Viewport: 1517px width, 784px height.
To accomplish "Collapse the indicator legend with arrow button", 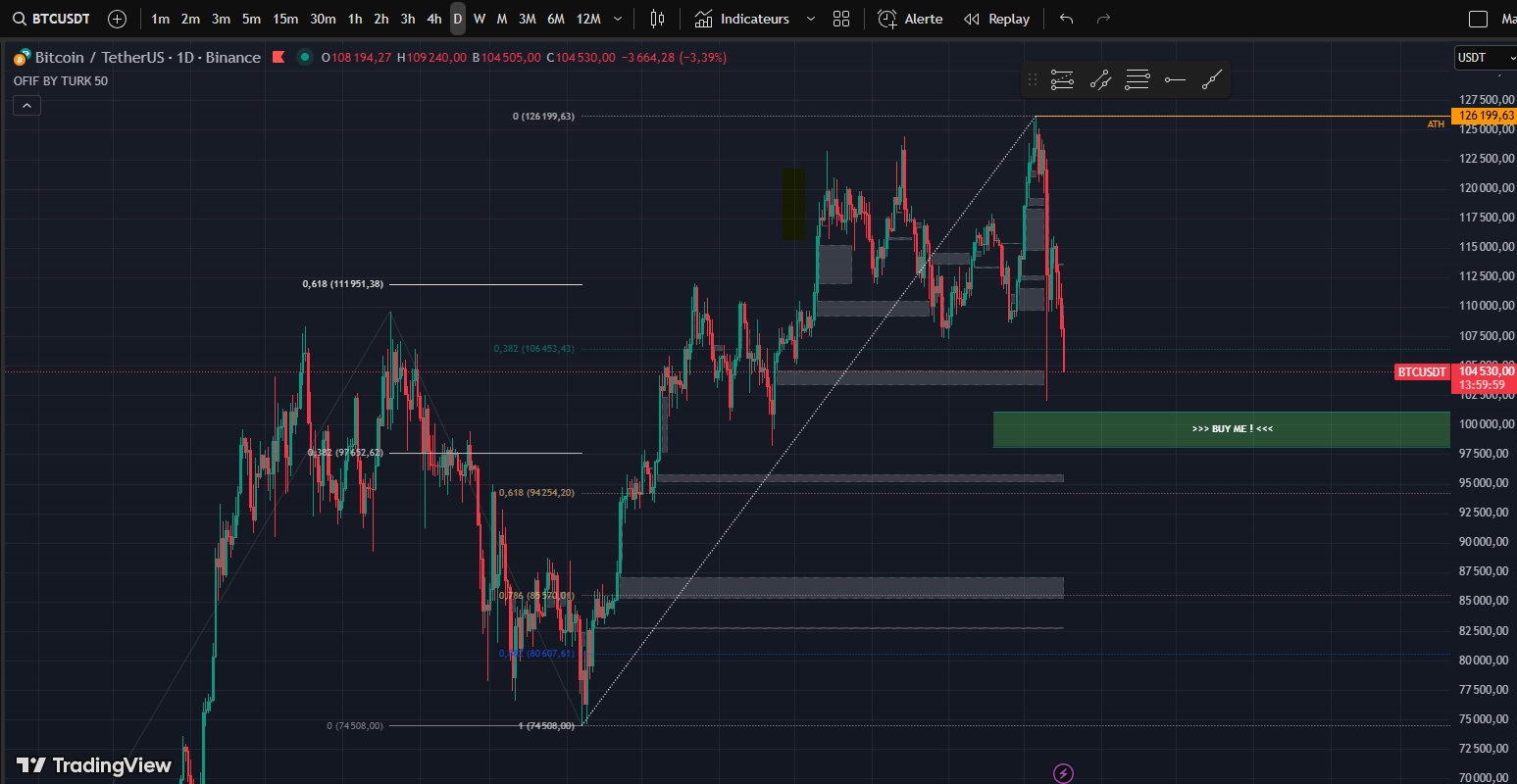I will pyautogui.click(x=26, y=105).
